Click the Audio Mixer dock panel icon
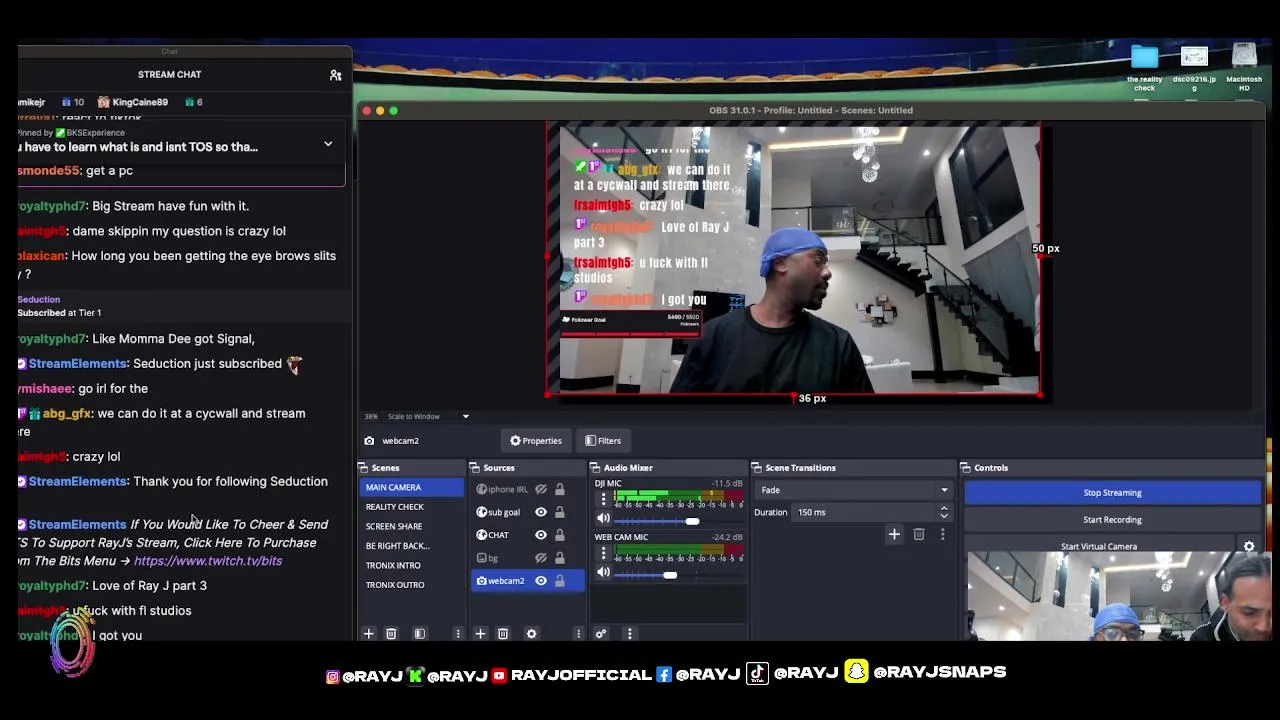Image resolution: width=1280 pixels, height=720 pixels. tap(595, 468)
